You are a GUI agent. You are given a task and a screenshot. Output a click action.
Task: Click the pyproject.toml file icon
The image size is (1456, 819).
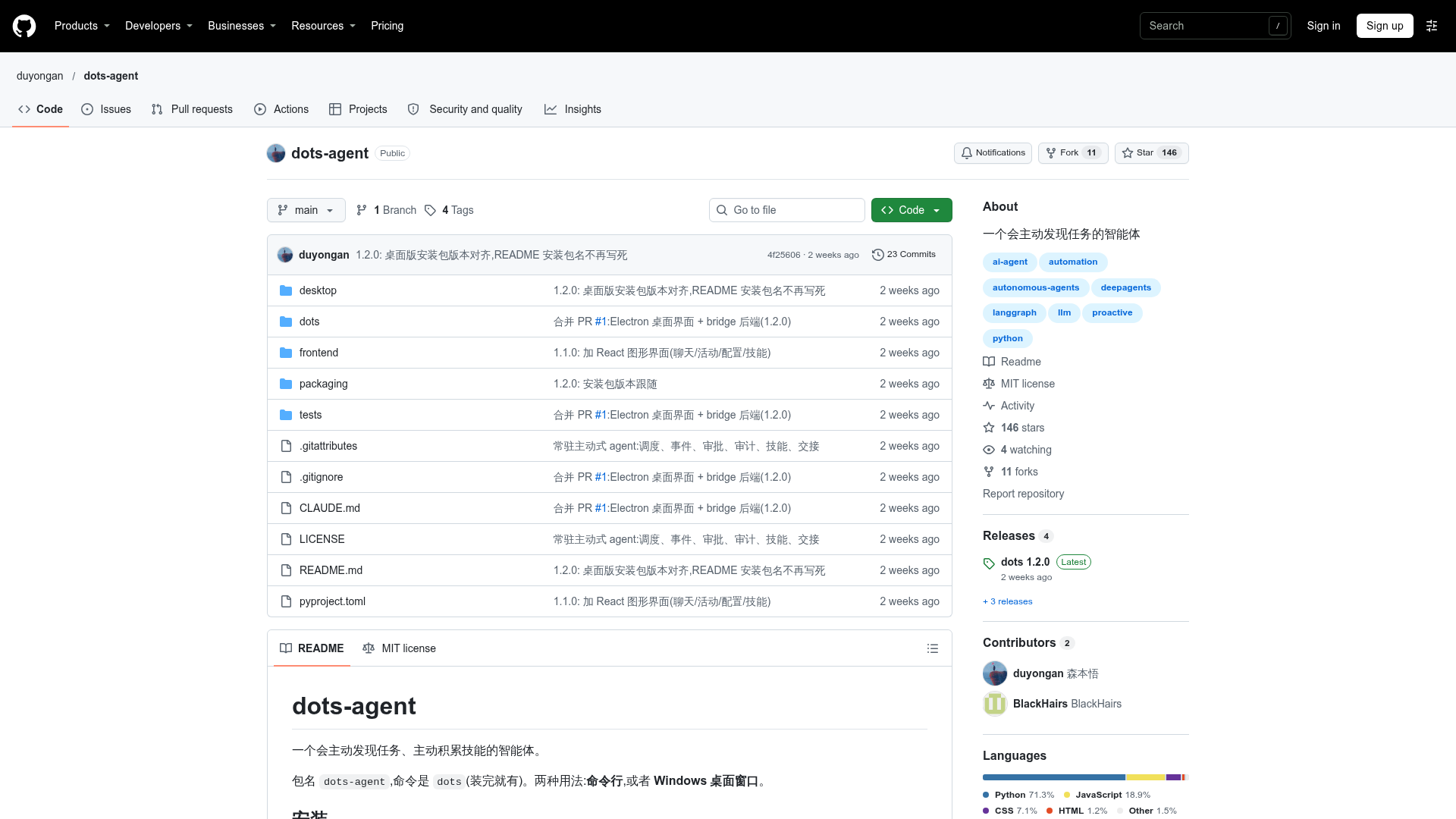[x=286, y=601]
